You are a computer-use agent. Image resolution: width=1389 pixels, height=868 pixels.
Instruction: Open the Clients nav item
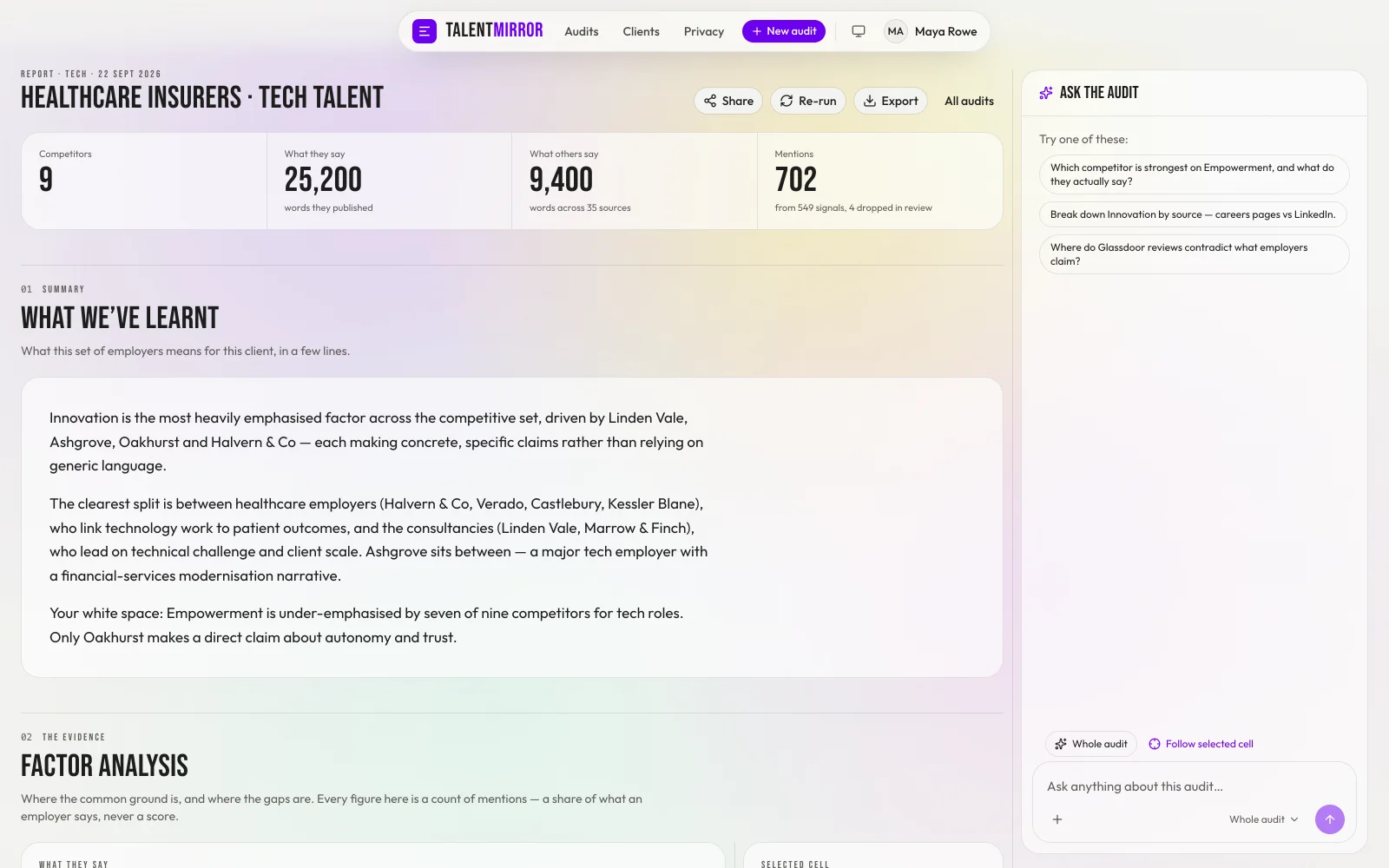click(641, 31)
